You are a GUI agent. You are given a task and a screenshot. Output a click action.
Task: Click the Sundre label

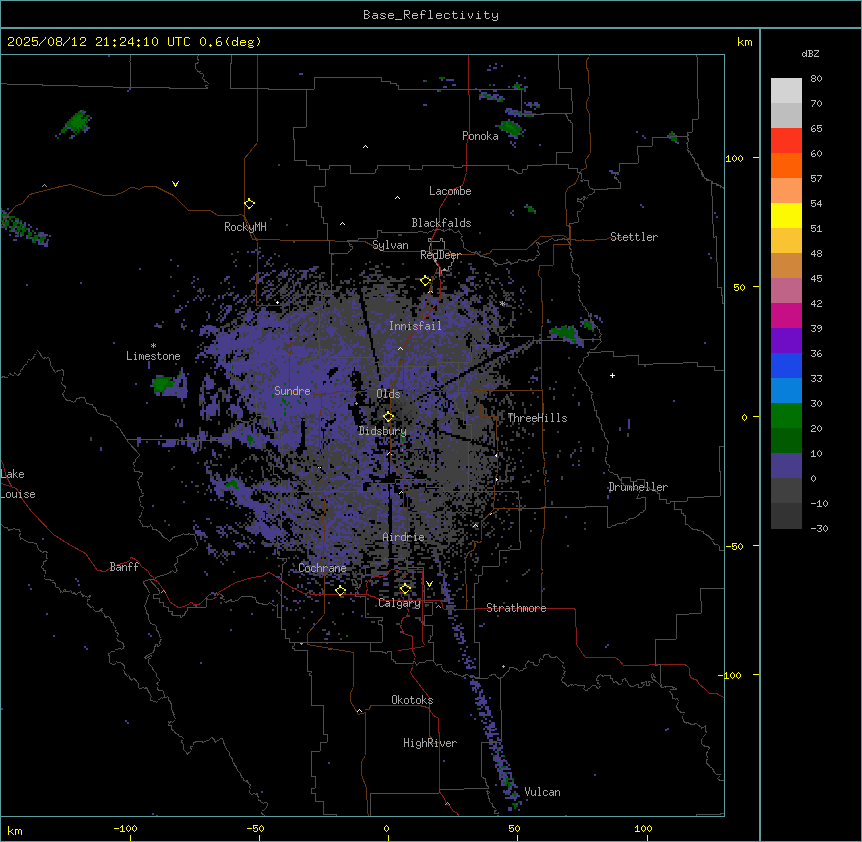coord(292,391)
